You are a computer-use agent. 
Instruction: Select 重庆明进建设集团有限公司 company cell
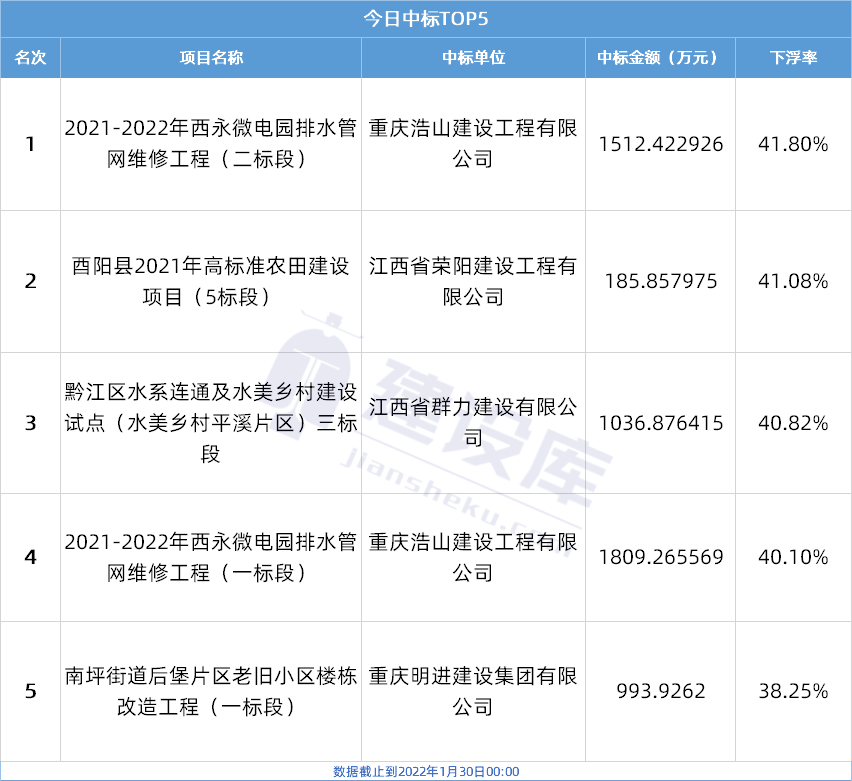point(473,691)
